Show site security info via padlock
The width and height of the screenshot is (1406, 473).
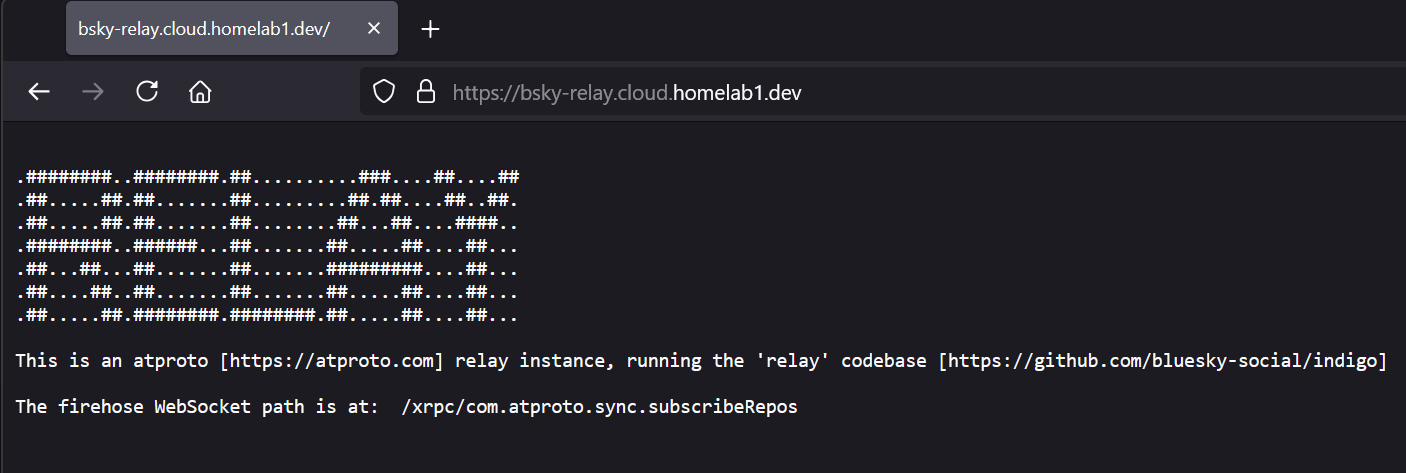click(x=426, y=92)
